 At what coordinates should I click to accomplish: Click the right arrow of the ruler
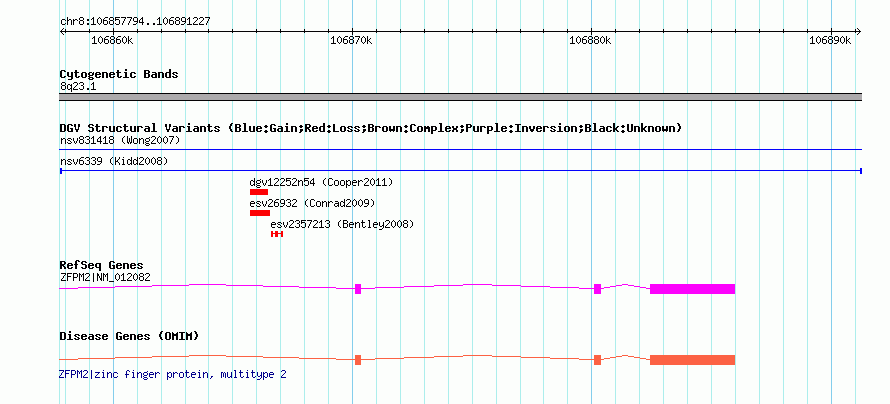858,31
